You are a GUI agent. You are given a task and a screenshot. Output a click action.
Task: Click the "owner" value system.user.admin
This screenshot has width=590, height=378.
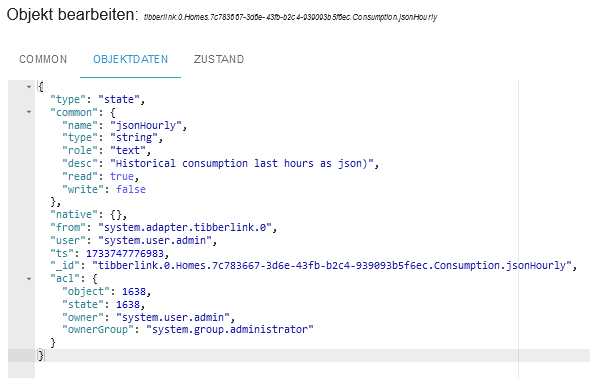coord(173,317)
